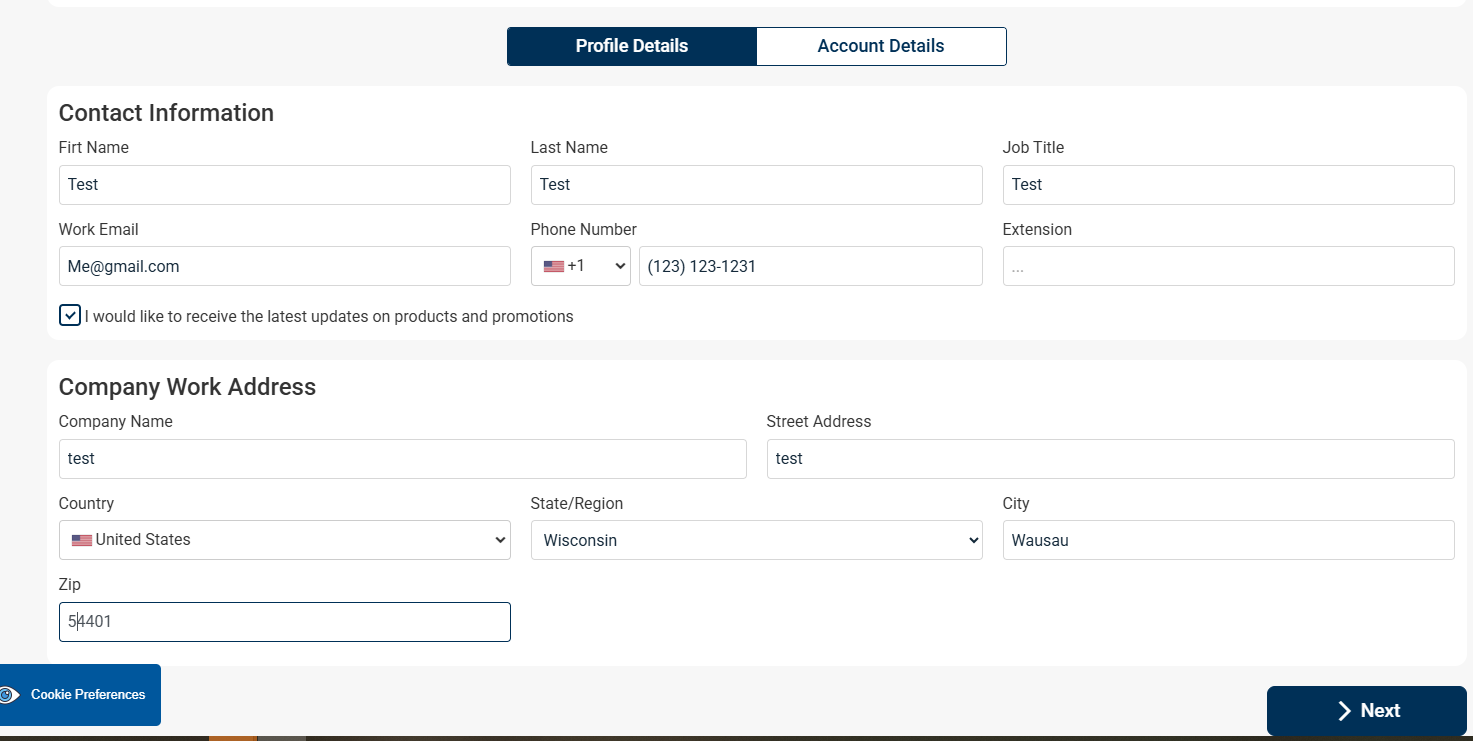Screen dimensions: 1473x741
Task: Open the phone country code +1 dropdown
Action: pos(581,266)
